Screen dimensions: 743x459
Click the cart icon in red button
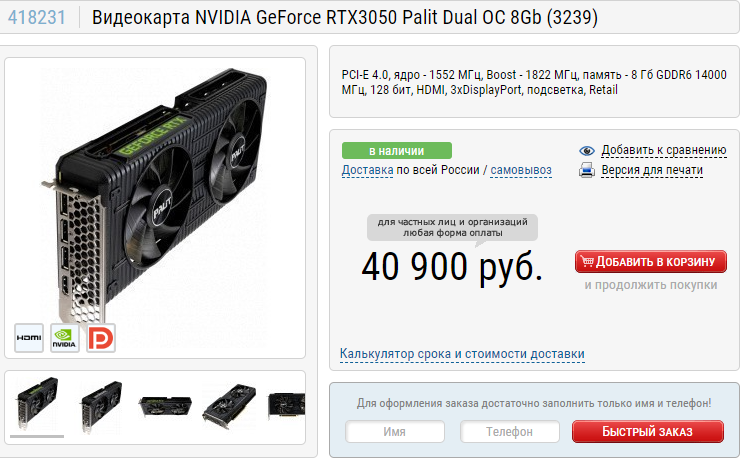click(587, 261)
